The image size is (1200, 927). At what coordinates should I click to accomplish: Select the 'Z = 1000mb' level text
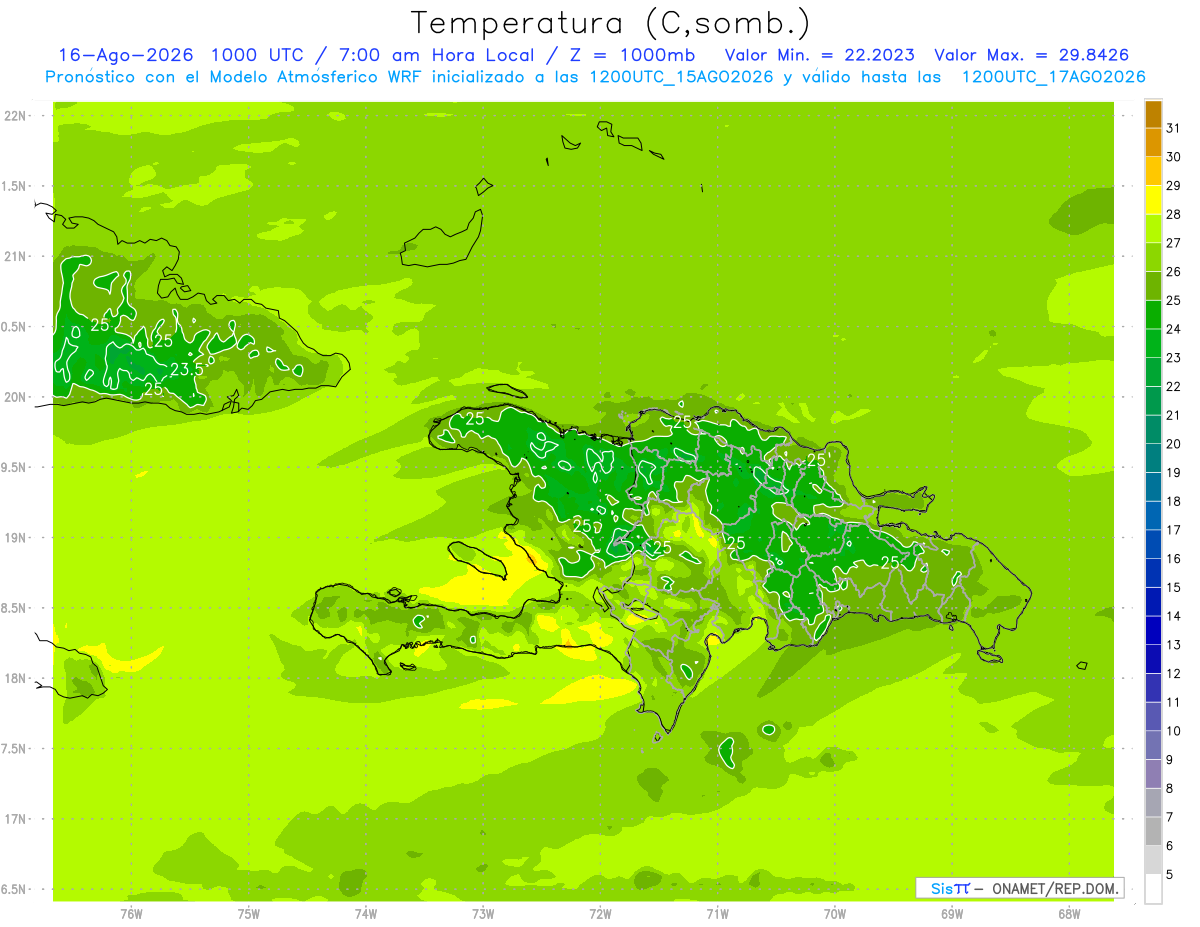[635, 55]
